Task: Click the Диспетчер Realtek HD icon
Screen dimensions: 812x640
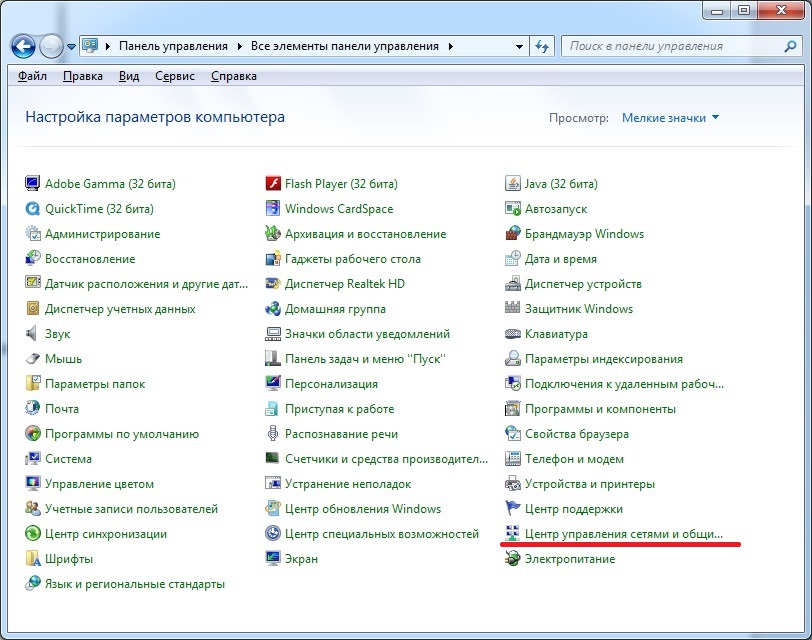Action: [272, 284]
